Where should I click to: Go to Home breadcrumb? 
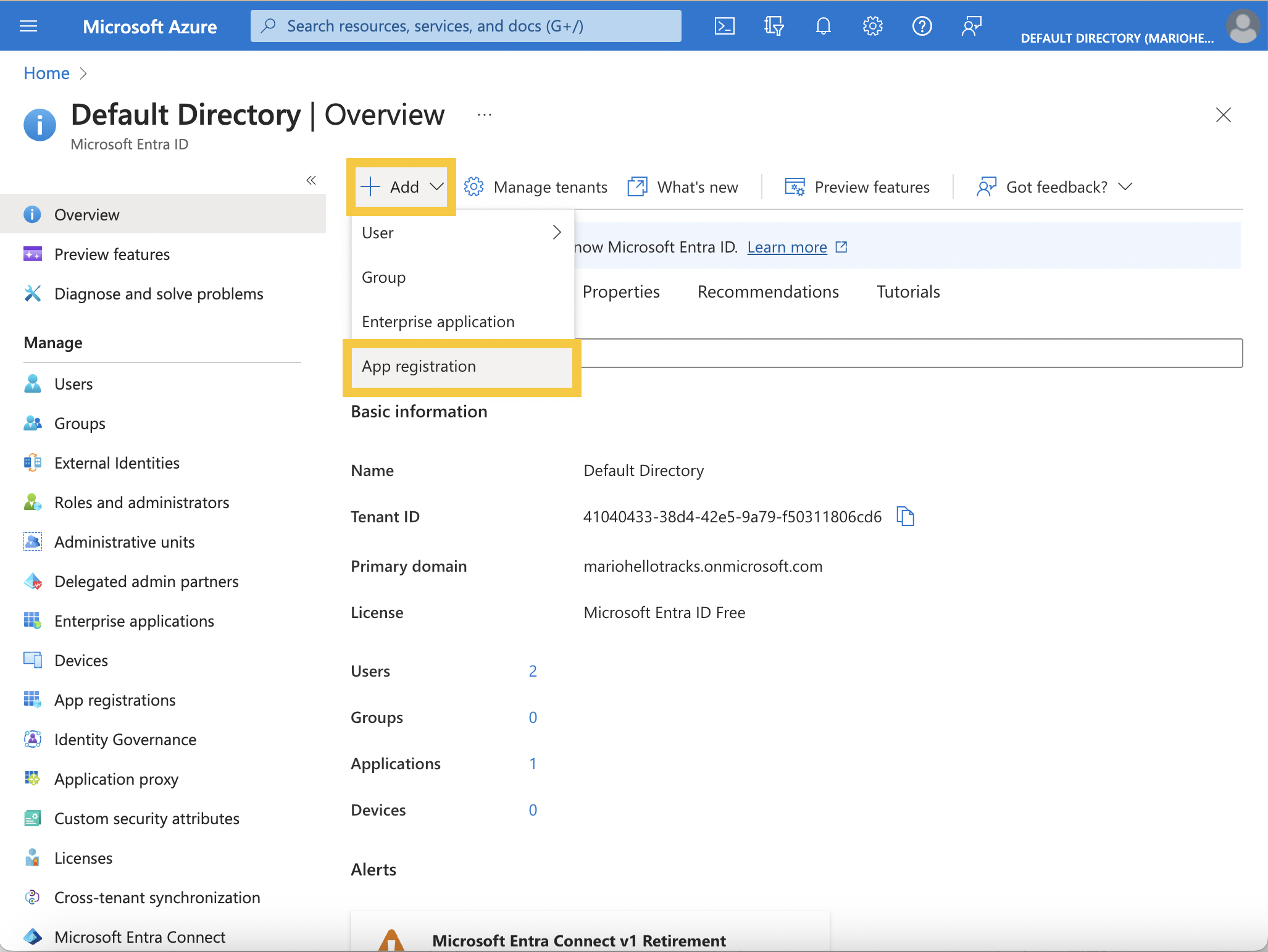pyautogui.click(x=46, y=73)
